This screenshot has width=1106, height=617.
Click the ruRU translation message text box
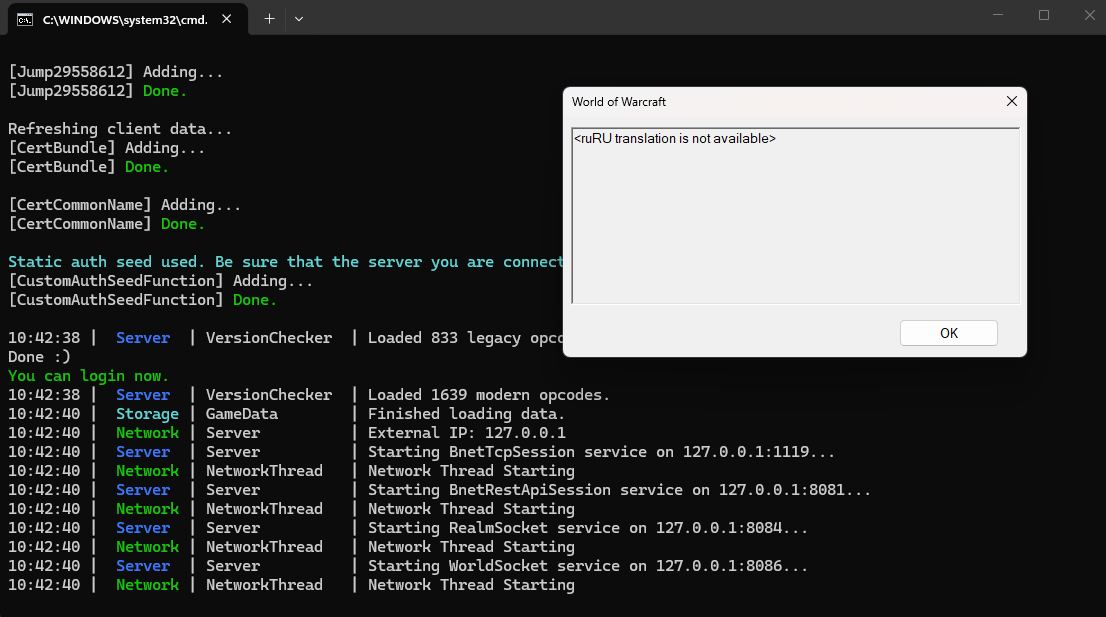tap(795, 216)
